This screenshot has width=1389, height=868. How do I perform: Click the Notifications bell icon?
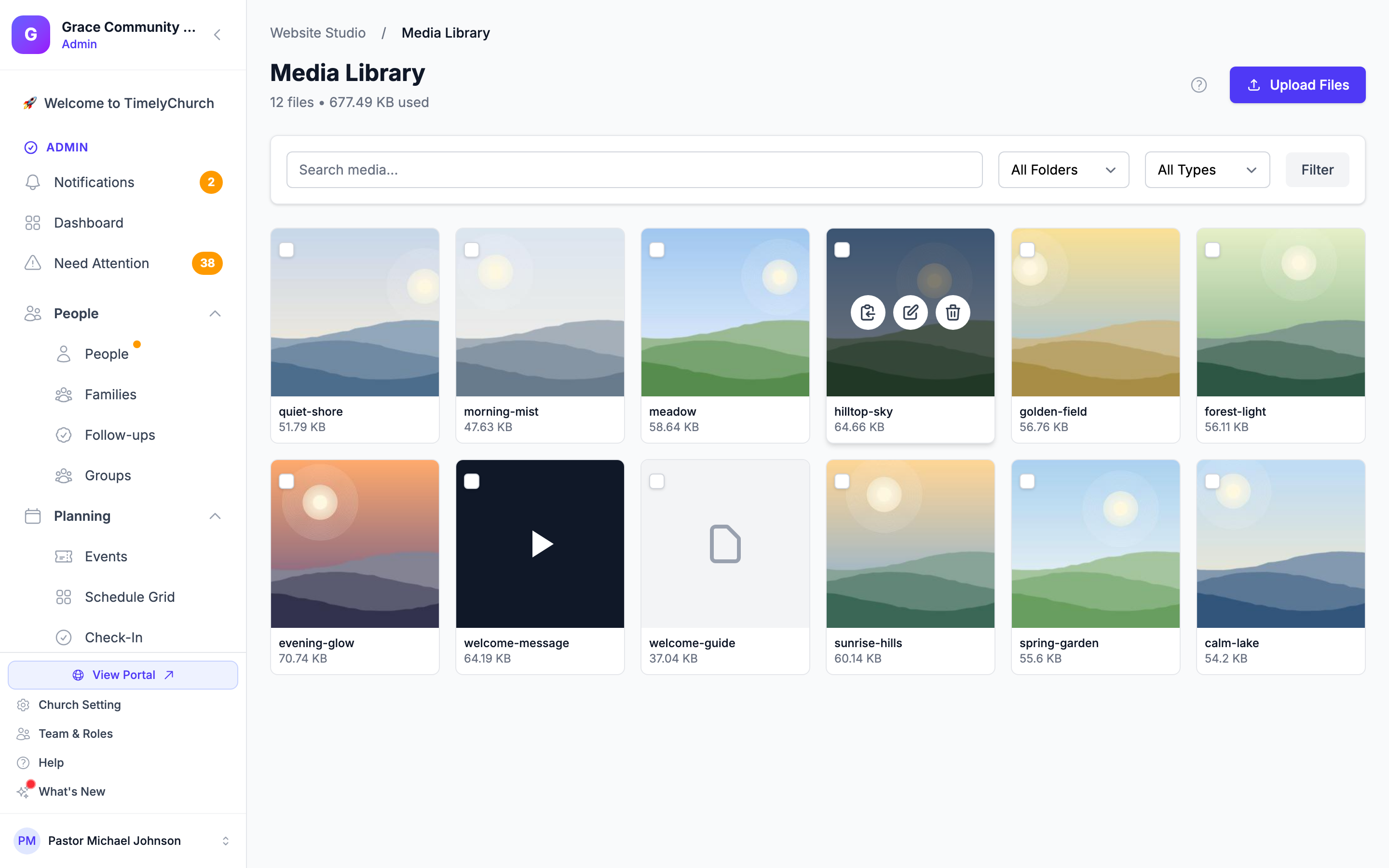pyautogui.click(x=33, y=182)
